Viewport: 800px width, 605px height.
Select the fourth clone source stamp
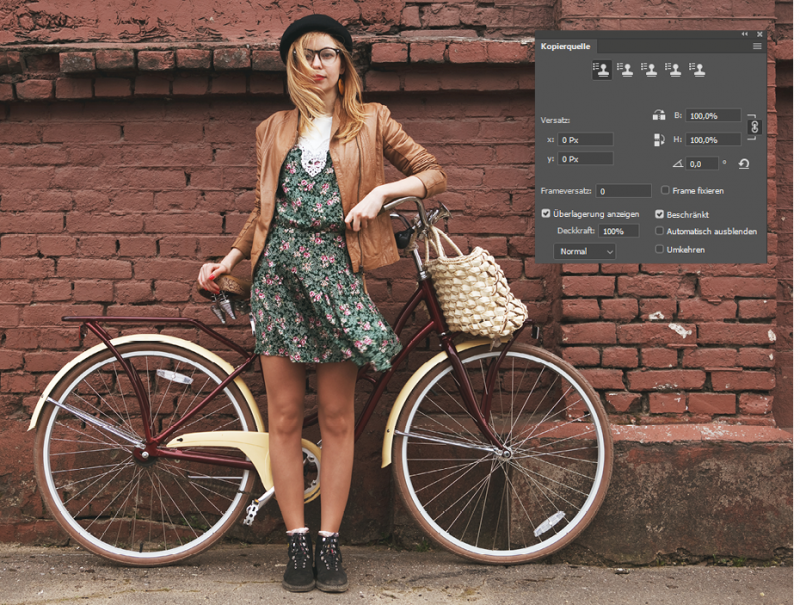coord(673,70)
